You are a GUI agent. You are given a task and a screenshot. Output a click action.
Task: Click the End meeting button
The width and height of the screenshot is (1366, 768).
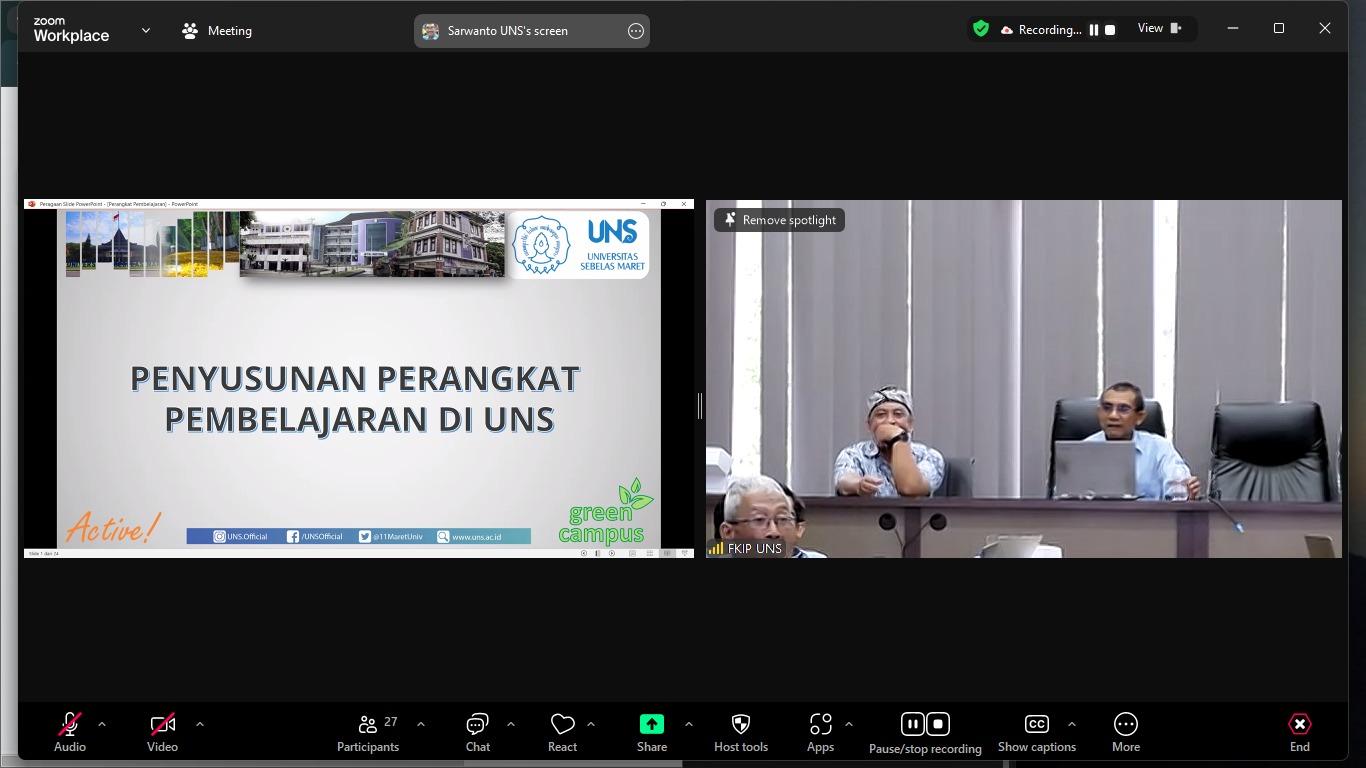(x=1299, y=732)
